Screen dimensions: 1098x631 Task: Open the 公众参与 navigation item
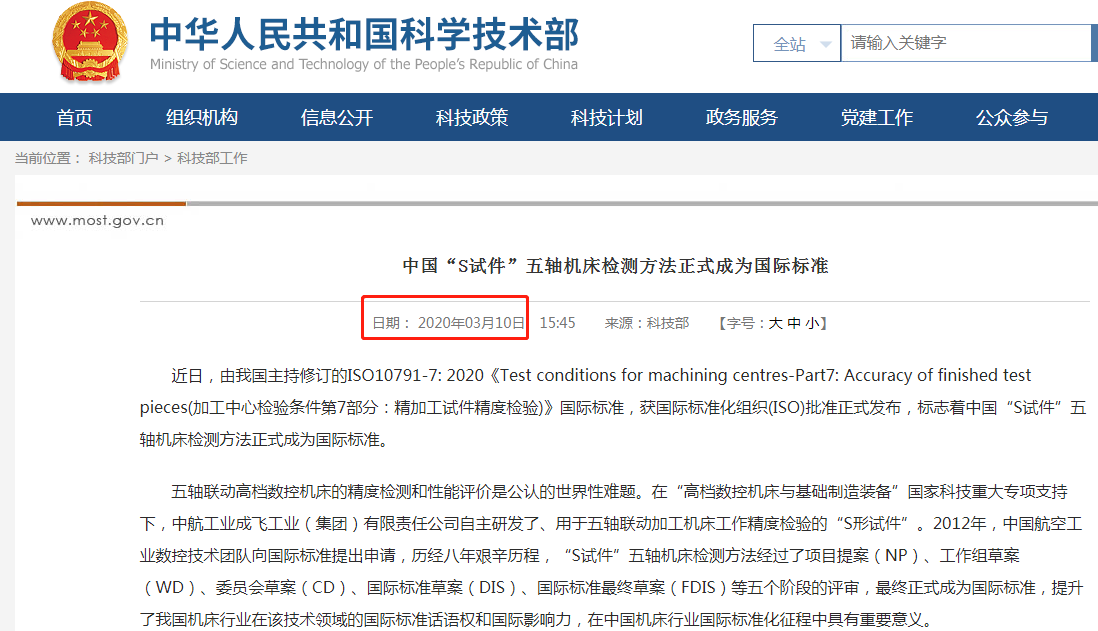tap(1012, 118)
